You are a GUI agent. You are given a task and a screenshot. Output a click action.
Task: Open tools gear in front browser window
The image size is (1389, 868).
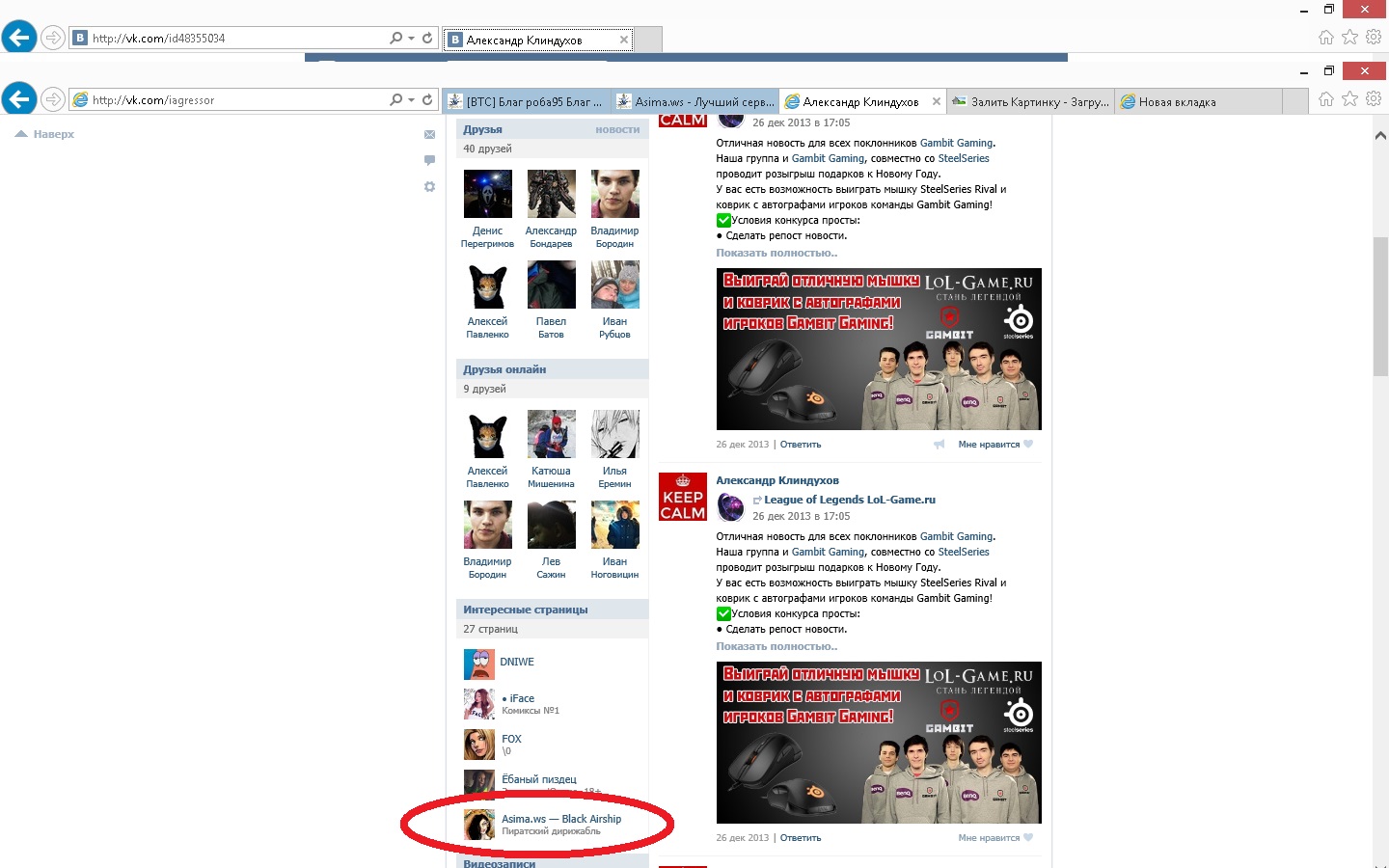[x=1374, y=99]
